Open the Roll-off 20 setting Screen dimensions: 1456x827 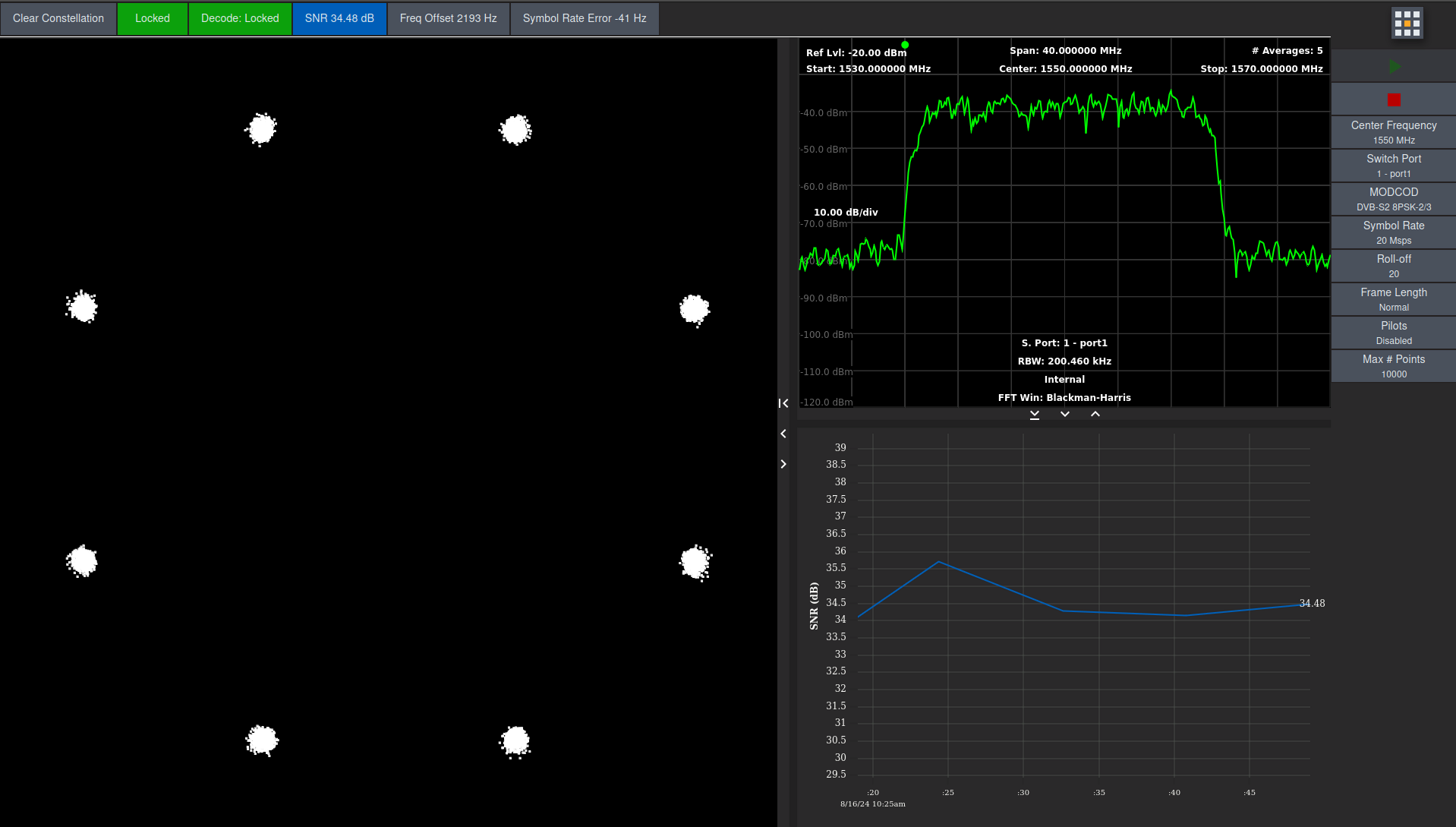point(1393,266)
